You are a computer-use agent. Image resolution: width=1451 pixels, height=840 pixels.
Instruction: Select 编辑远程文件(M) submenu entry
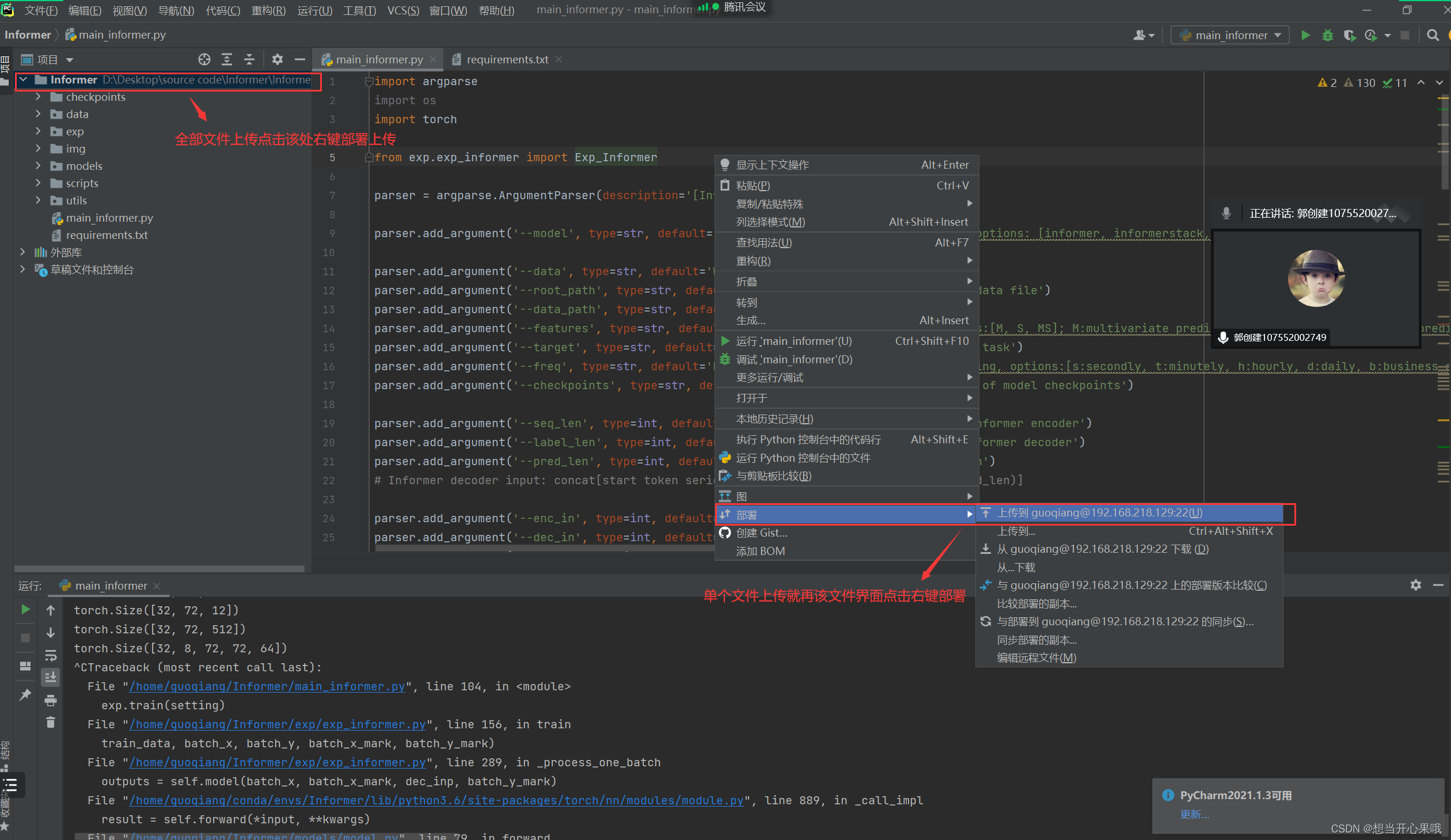(1129, 657)
